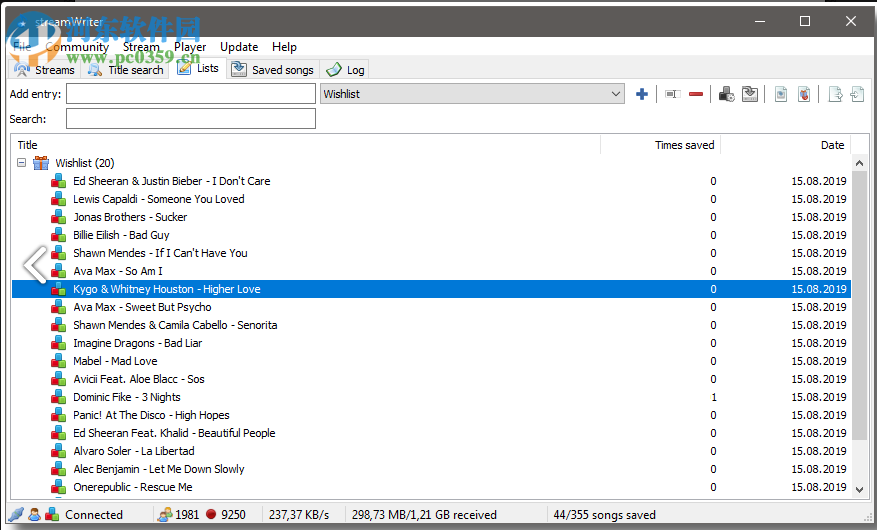Click the icon beside Imagine Dragons - Bad Liar
The width and height of the screenshot is (877, 530).
(59, 343)
